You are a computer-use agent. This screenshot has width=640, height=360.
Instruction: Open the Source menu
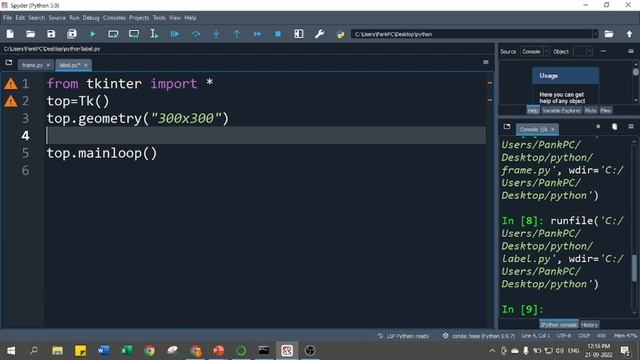[57, 18]
